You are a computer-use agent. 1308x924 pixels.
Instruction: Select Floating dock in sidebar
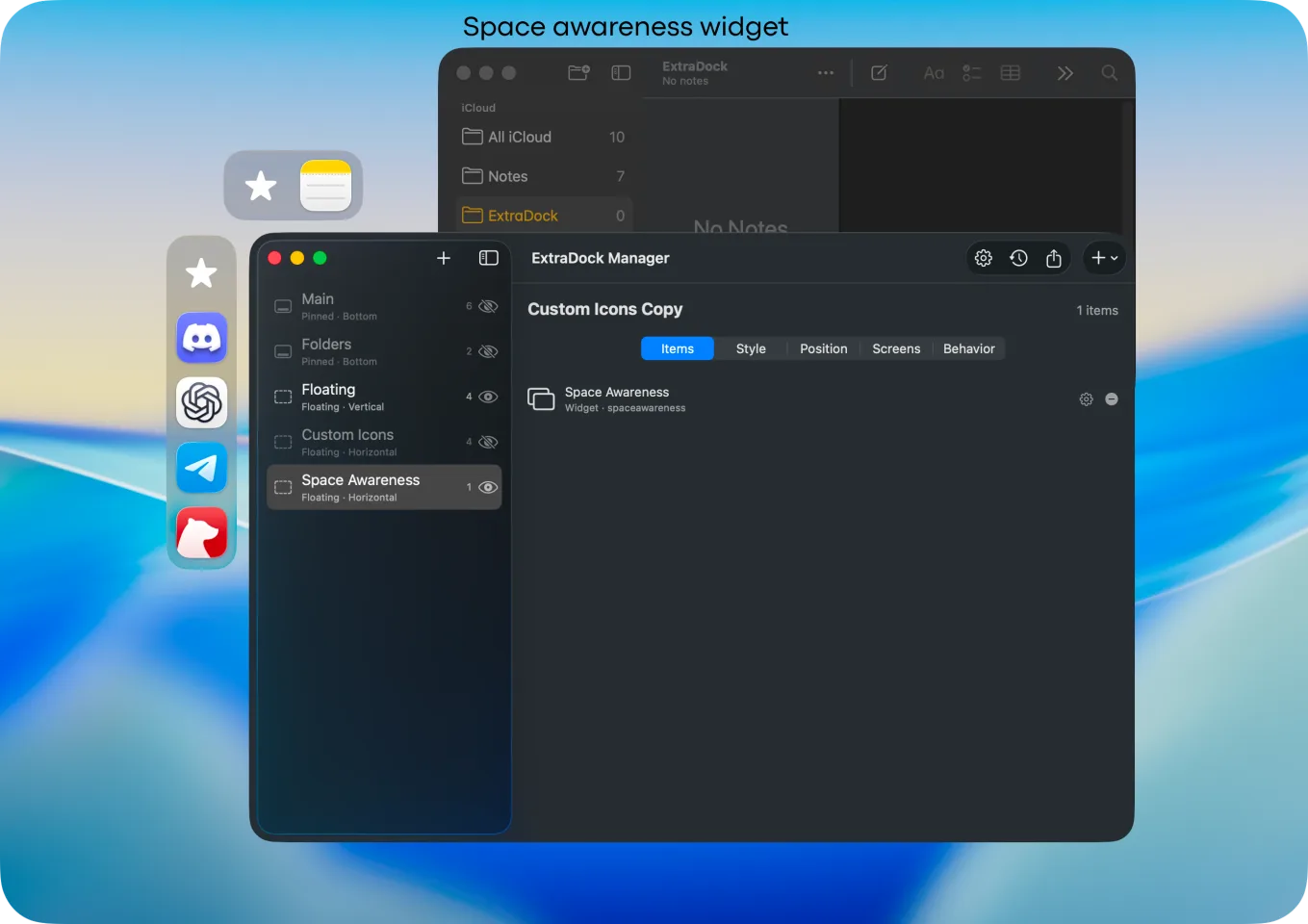pos(384,397)
